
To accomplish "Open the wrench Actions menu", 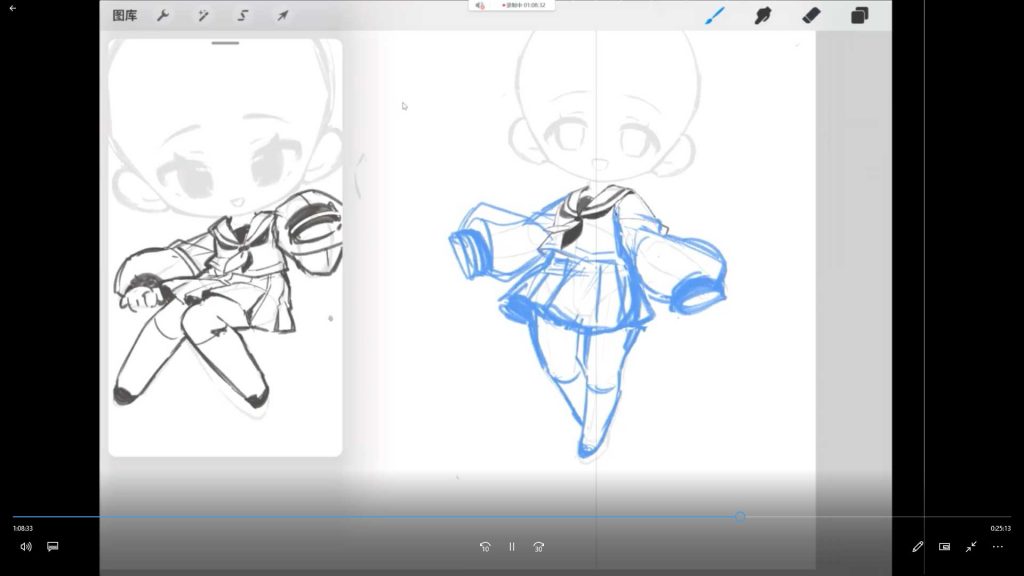I will [163, 16].
